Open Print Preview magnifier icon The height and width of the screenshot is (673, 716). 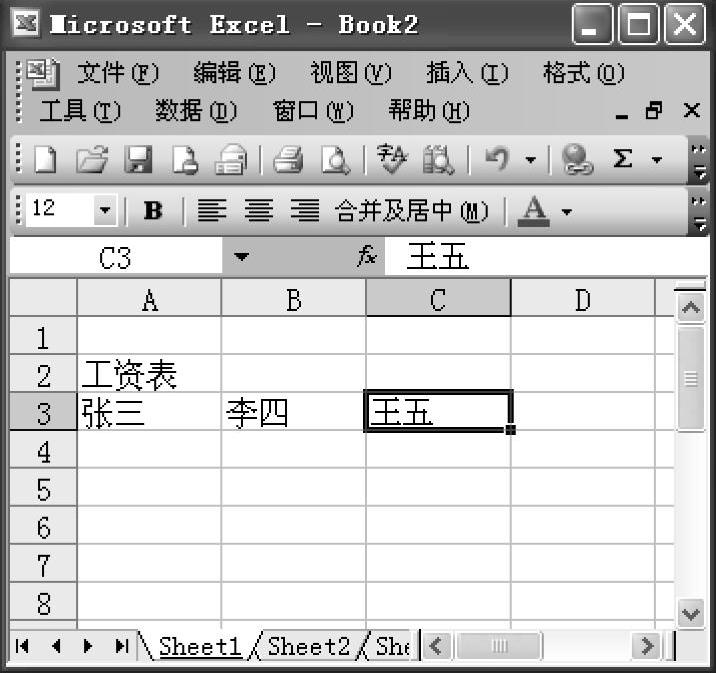(x=336, y=159)
